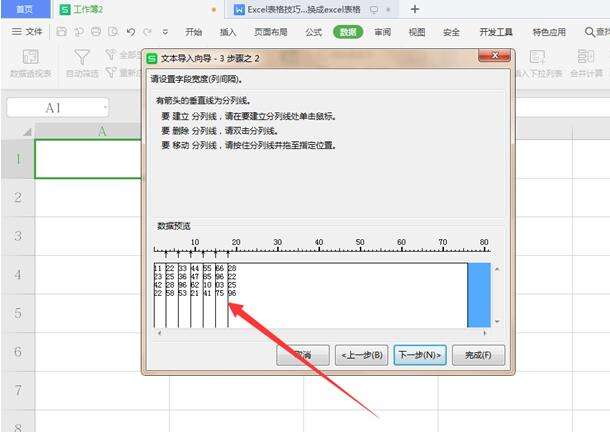Image resolution: width=610 pixels, height=432 pixels.
Task: Close the Excel表格技巧 document tab
Action: click(x=388, y=9)
